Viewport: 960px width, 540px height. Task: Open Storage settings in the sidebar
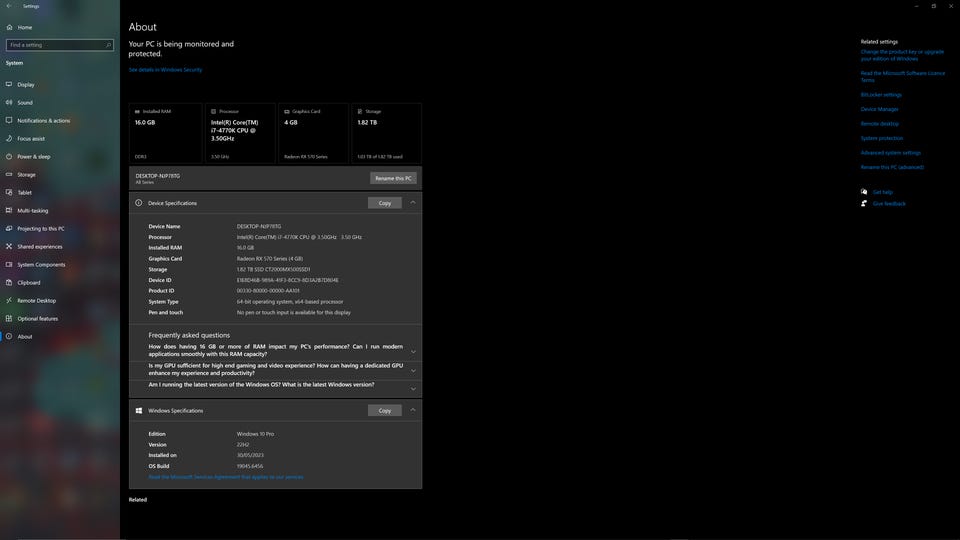(26, 174)
